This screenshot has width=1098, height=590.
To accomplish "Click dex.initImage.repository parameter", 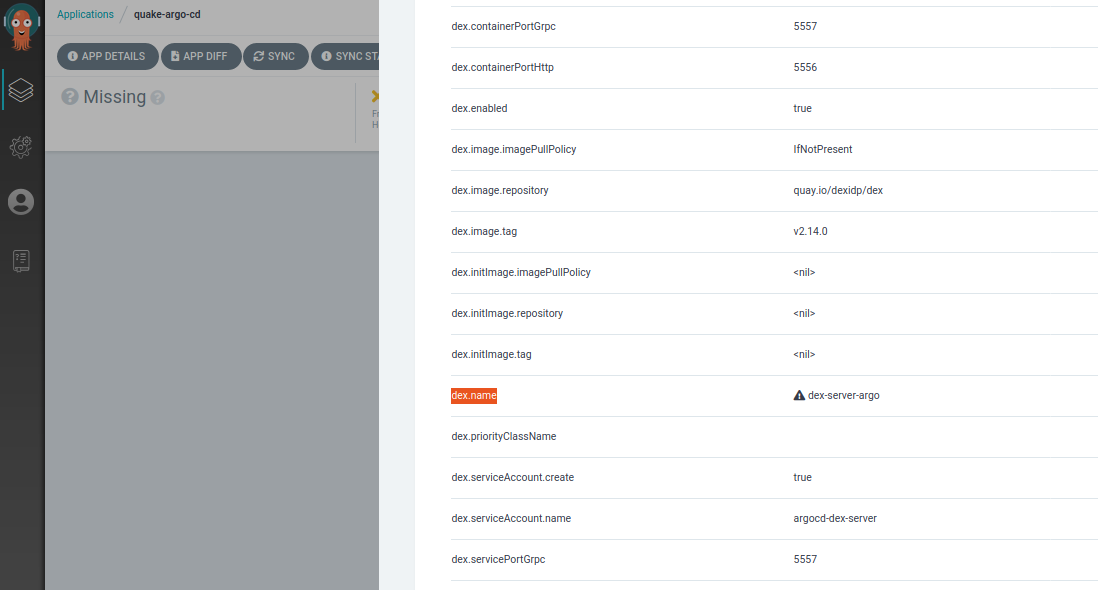I will click(507, 314).
